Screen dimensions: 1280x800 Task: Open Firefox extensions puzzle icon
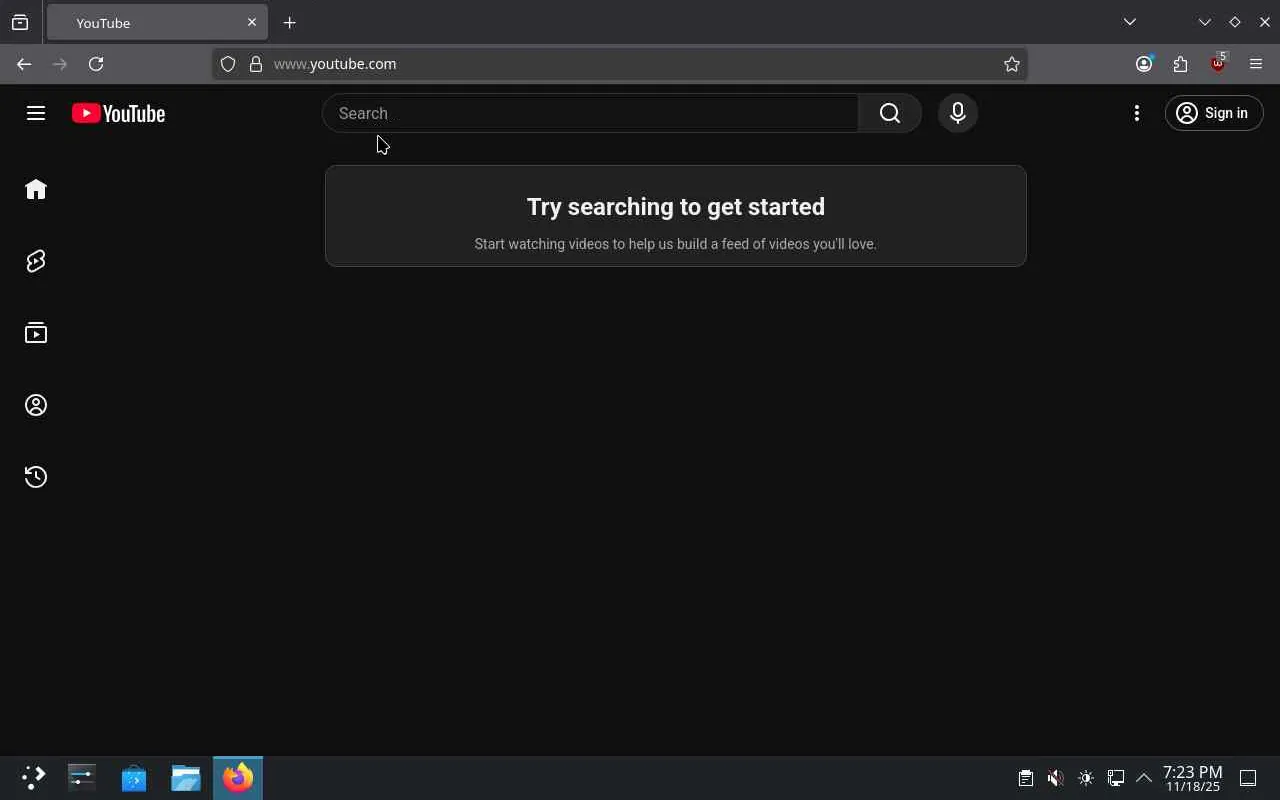(1181, 64)
